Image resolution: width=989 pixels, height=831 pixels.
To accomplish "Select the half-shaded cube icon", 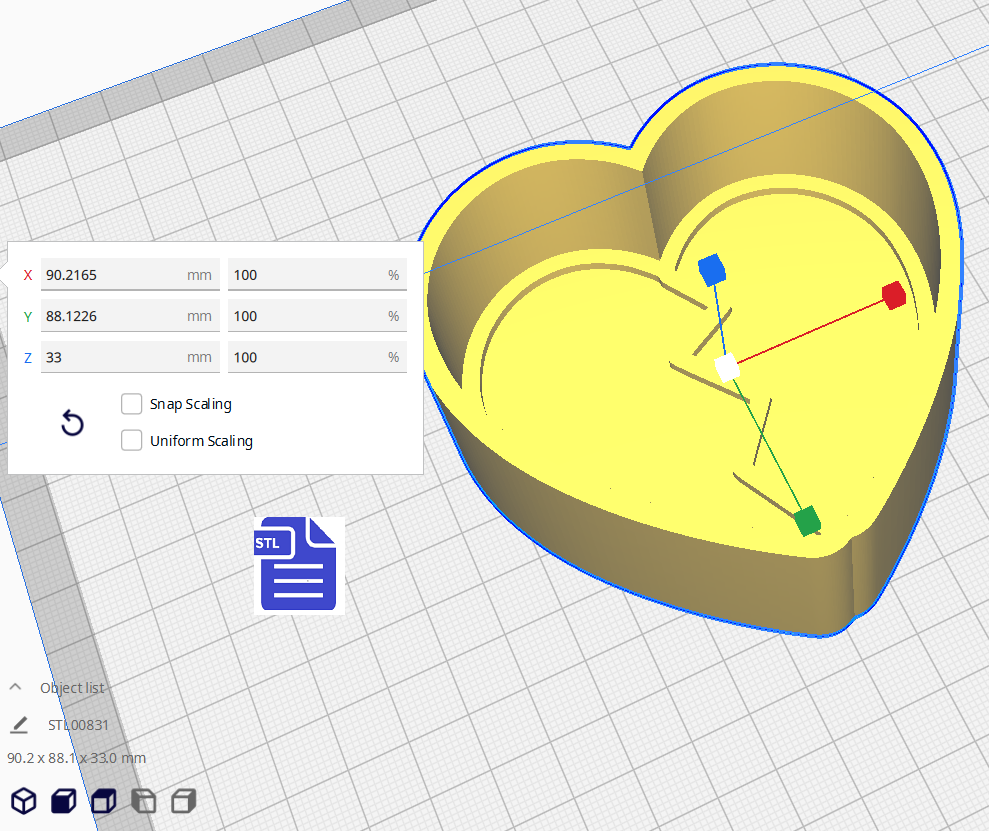I will (x=103, y=801).
